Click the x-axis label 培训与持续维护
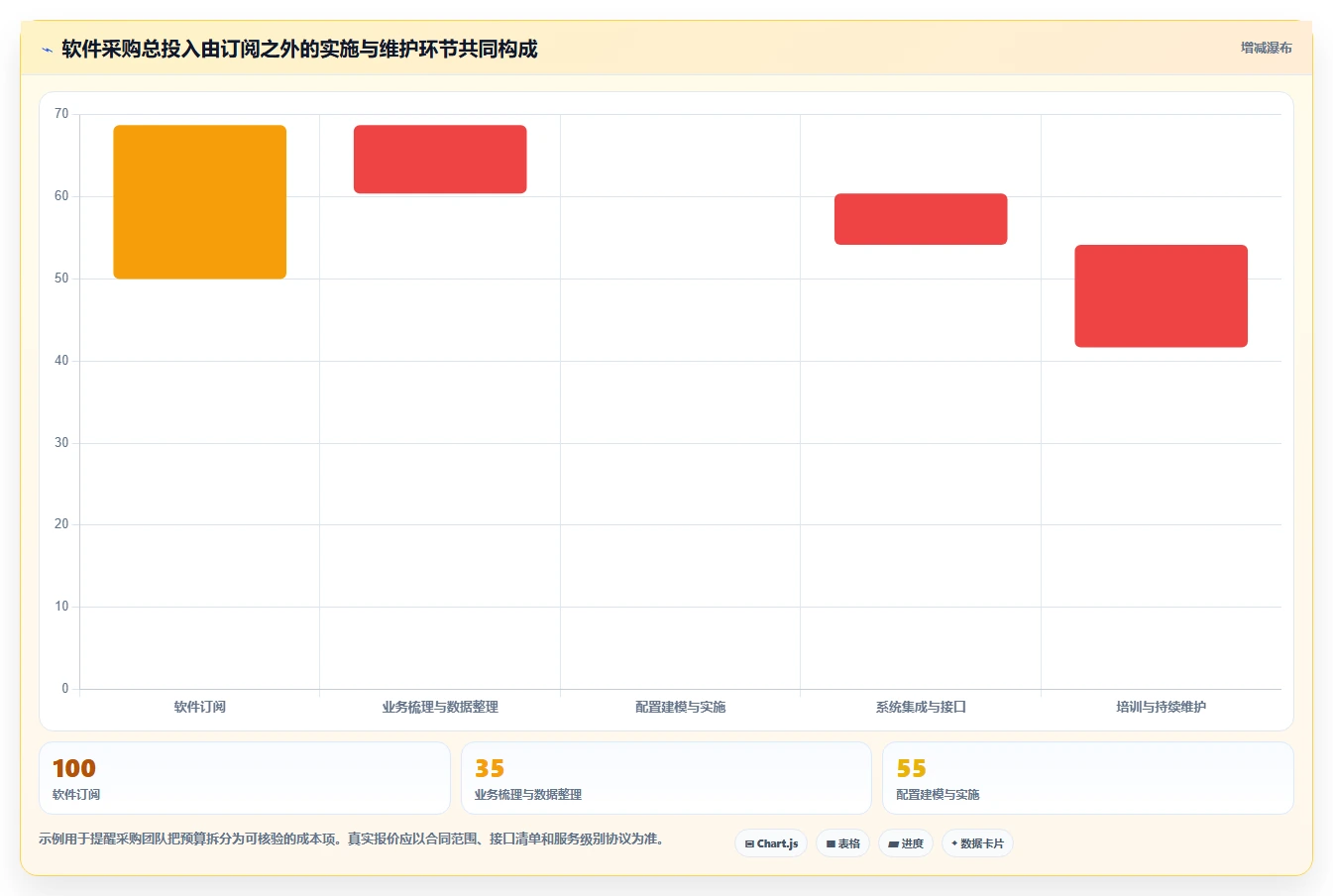This screenshot has width=1333, height=896. (1161, 707)
